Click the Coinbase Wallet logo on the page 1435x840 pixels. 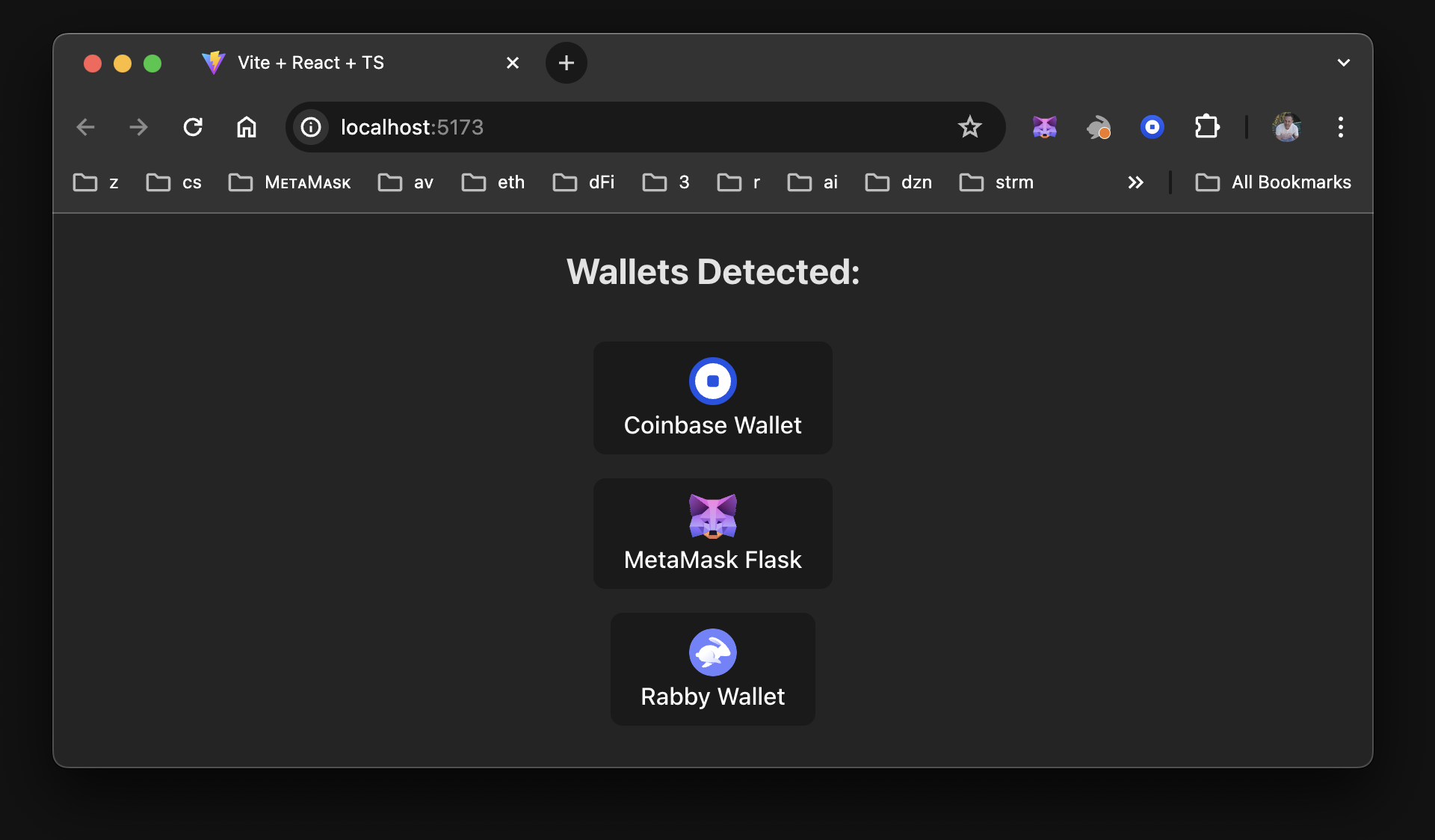click(712, 380)
